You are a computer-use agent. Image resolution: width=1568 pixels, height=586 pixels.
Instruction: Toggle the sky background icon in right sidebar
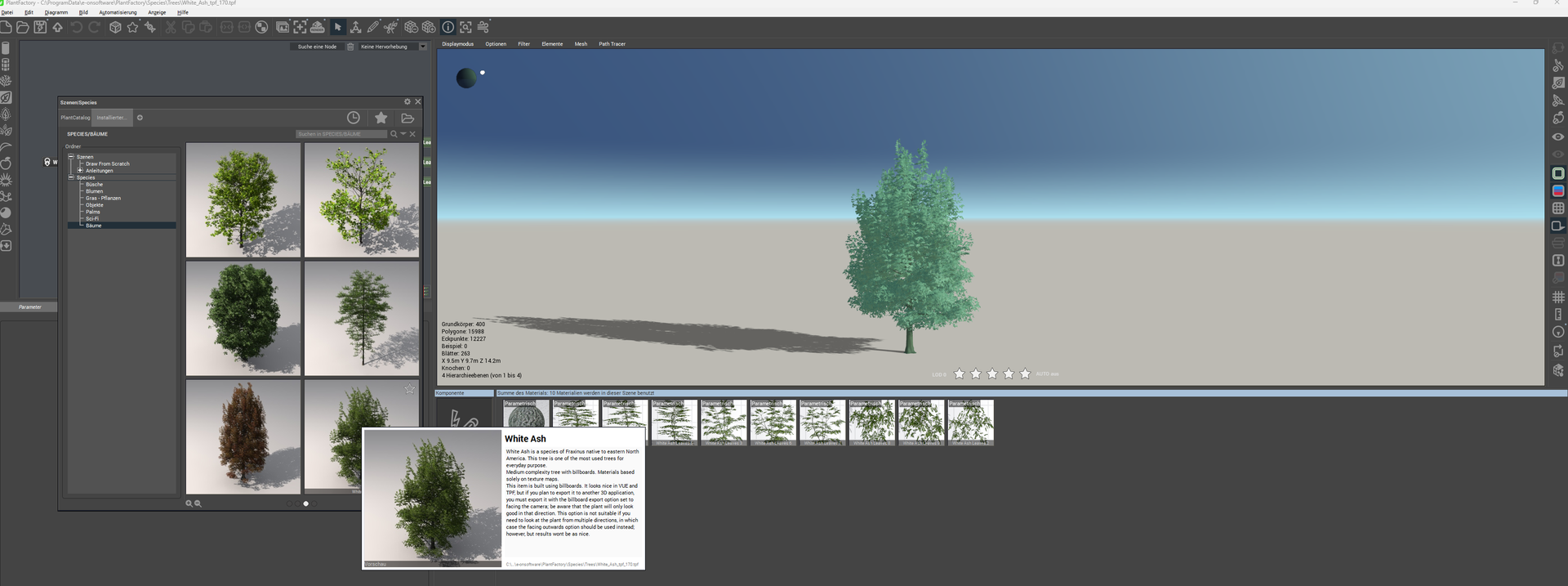(x=1558, y=190)
